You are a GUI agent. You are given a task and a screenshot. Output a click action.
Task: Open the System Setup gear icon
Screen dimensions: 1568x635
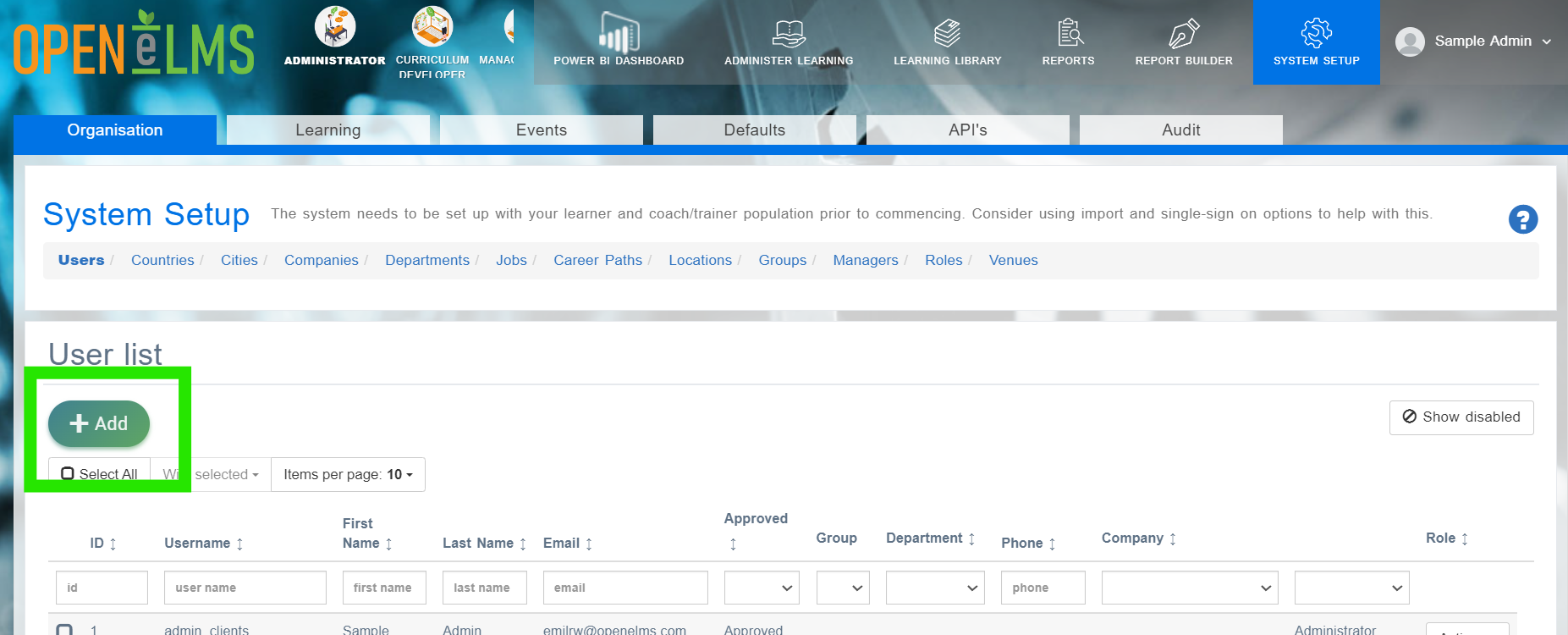coord(1317,33)
